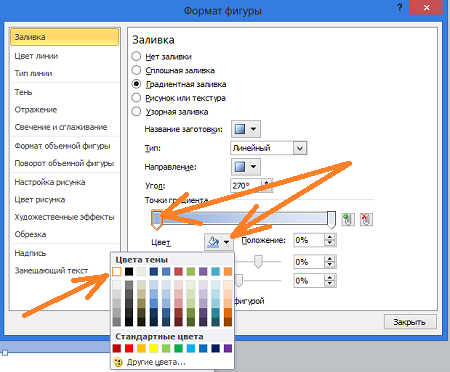450x372 pixels.
Task: Open Другие цвета palette icon
Action: (118, 362)
